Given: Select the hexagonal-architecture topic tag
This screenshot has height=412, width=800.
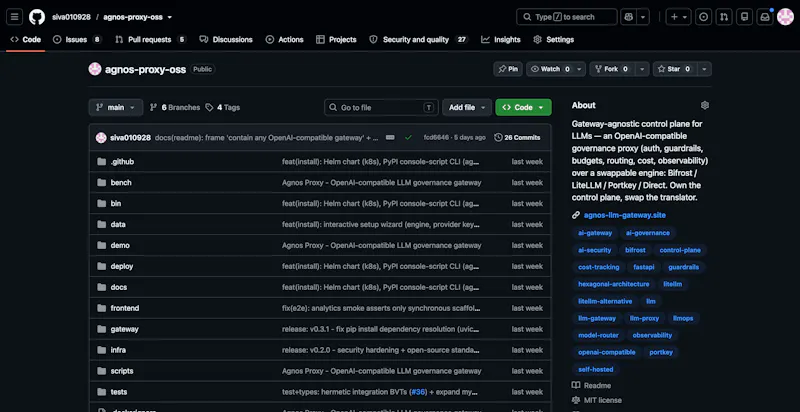Looking at the screenshot, I should [x=613, y=284].
